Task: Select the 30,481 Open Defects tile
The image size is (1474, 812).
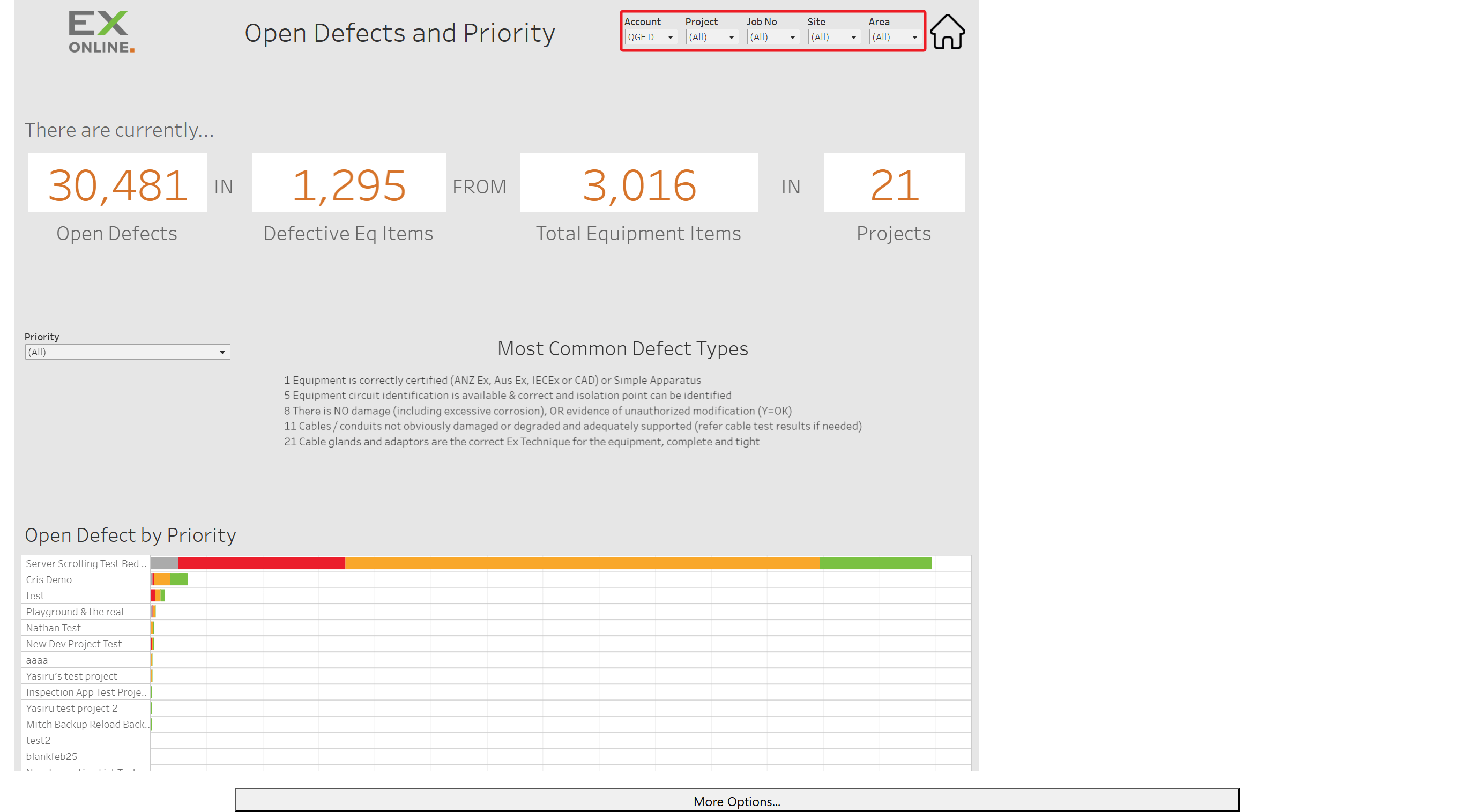Action: (117, 183)
